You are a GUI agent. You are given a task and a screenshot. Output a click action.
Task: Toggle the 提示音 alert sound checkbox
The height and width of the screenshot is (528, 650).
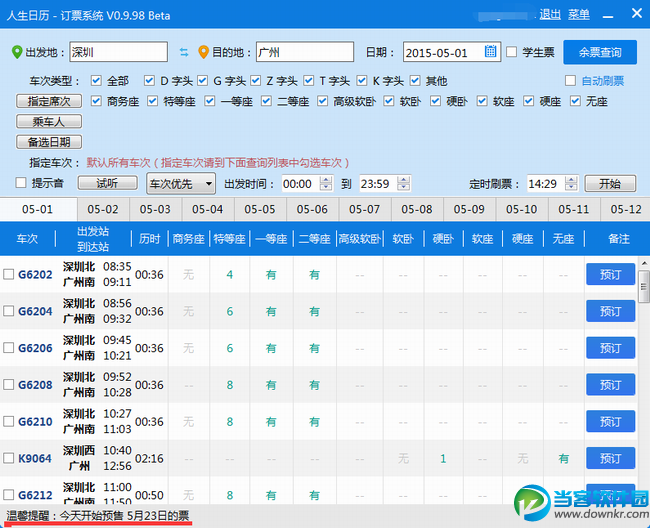tap(21, 183)
